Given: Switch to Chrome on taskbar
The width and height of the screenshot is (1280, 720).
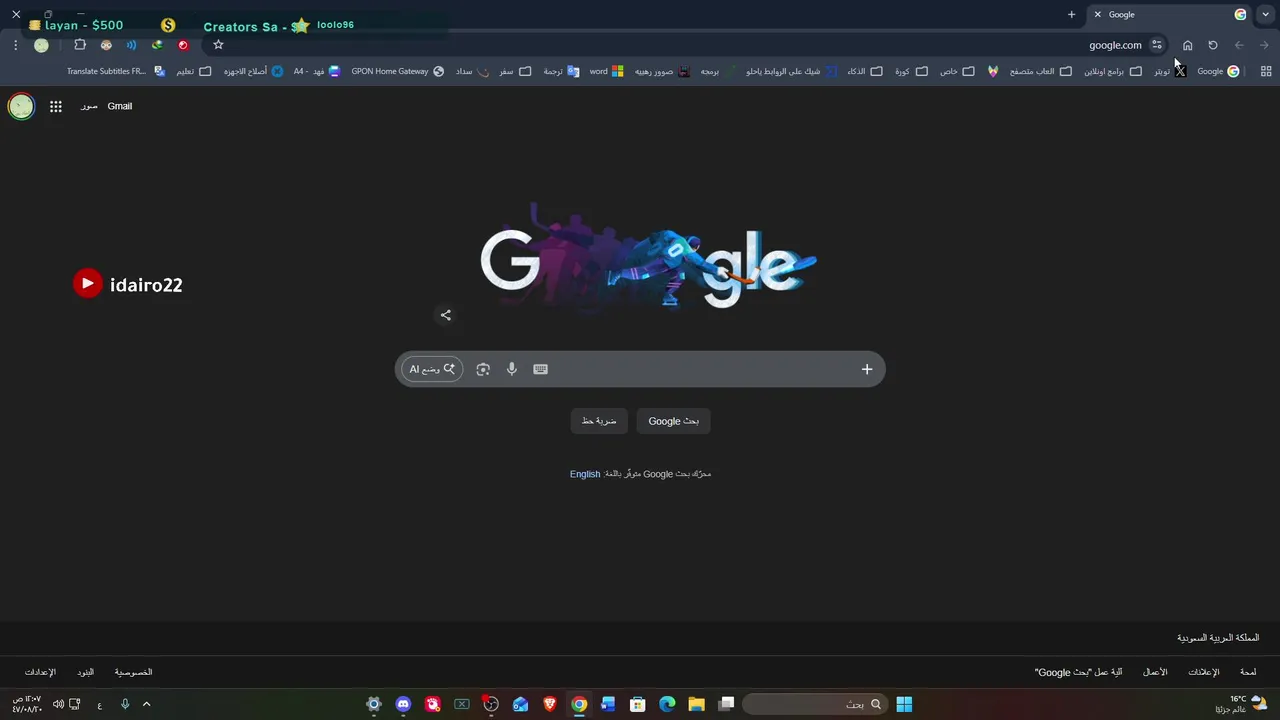Looking at the screenshot, I should point(579,704).
